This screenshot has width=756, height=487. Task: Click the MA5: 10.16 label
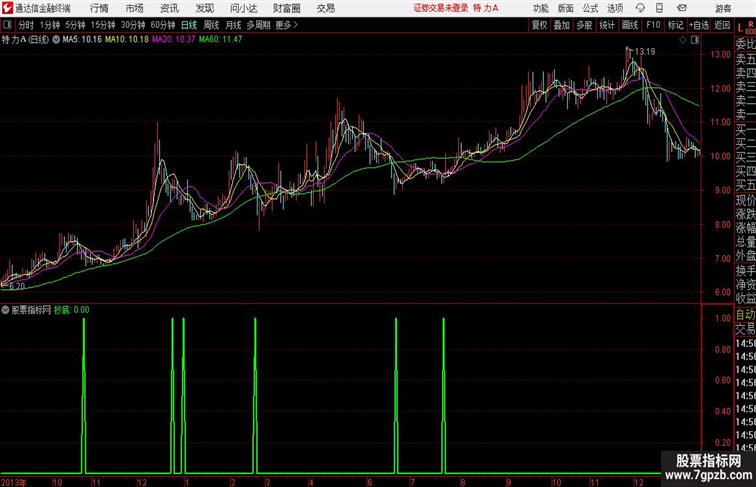(x=82, y=40)
